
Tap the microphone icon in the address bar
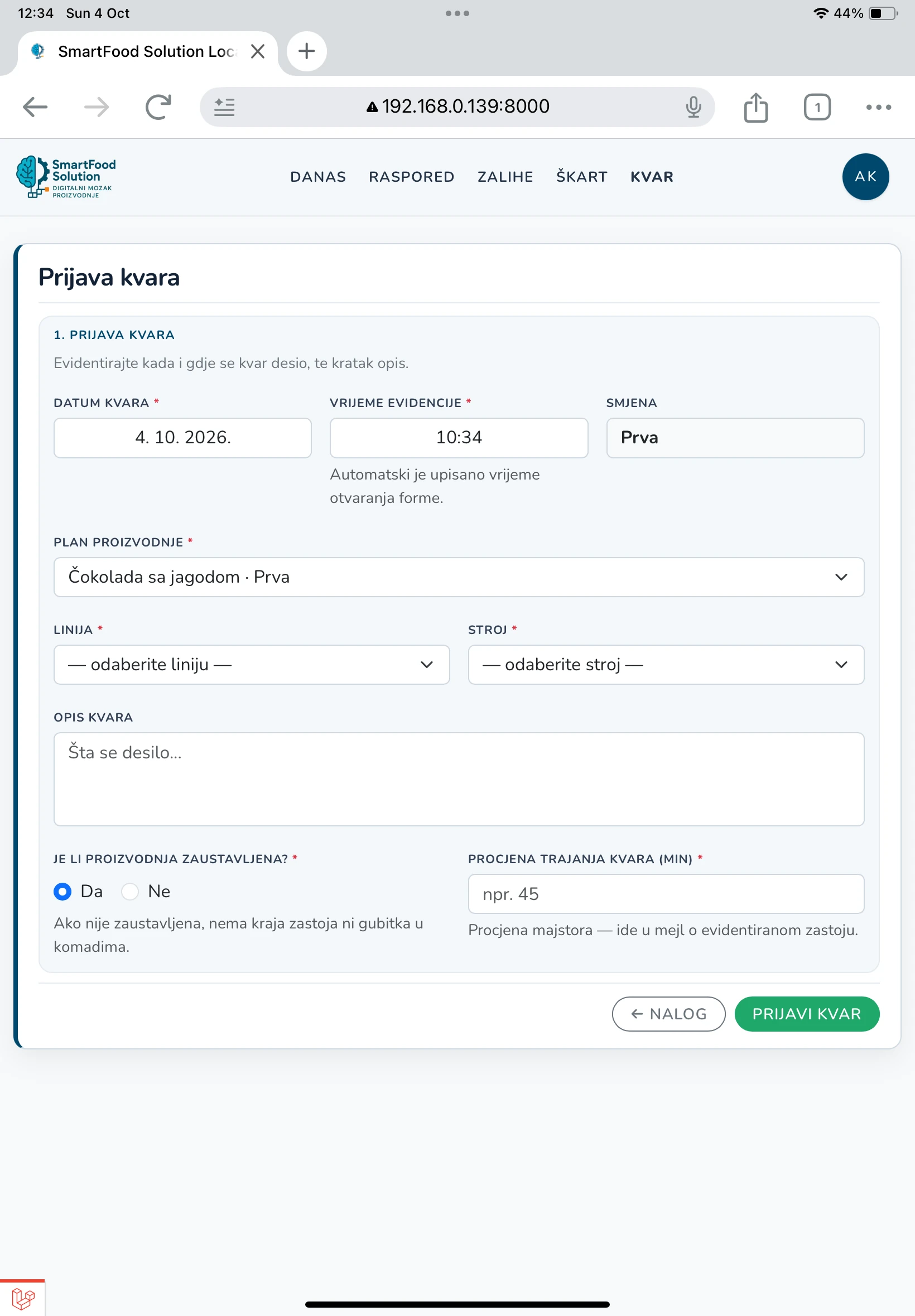pyautogui.click(x=693, y=107)
